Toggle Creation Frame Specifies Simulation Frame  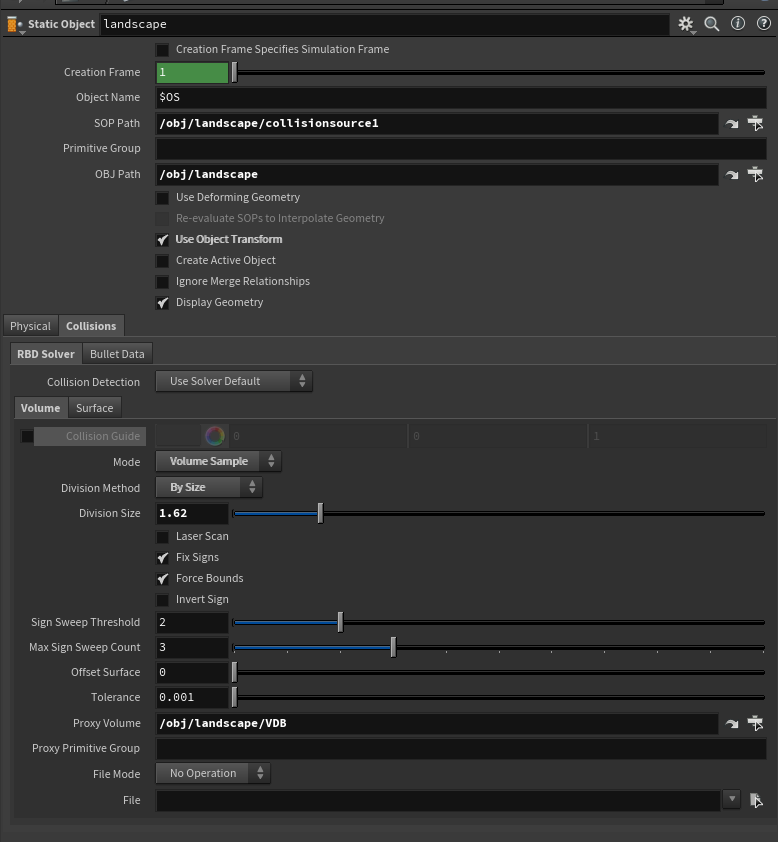tap(162, 50)
